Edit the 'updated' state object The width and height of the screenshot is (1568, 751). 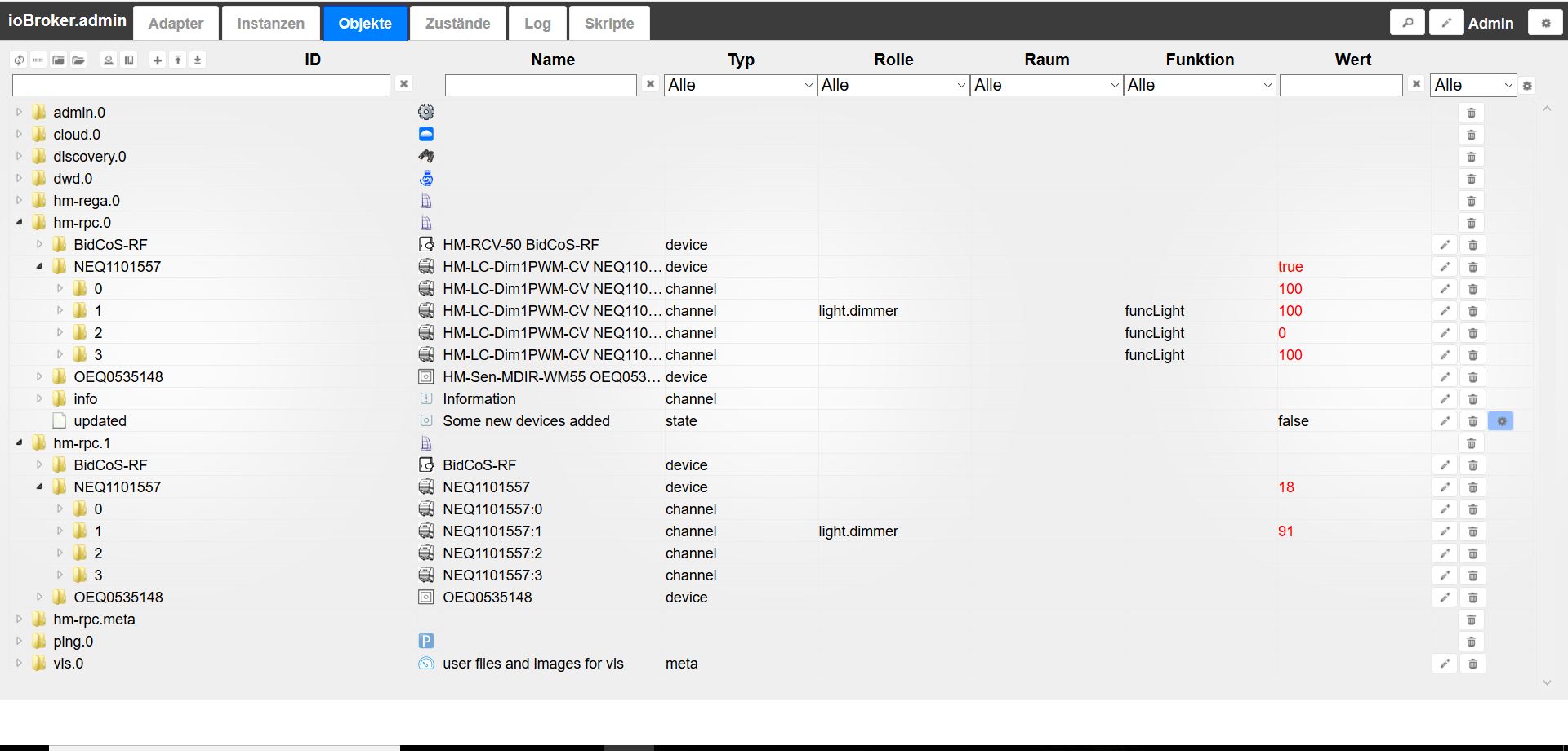coord(1445,421)
